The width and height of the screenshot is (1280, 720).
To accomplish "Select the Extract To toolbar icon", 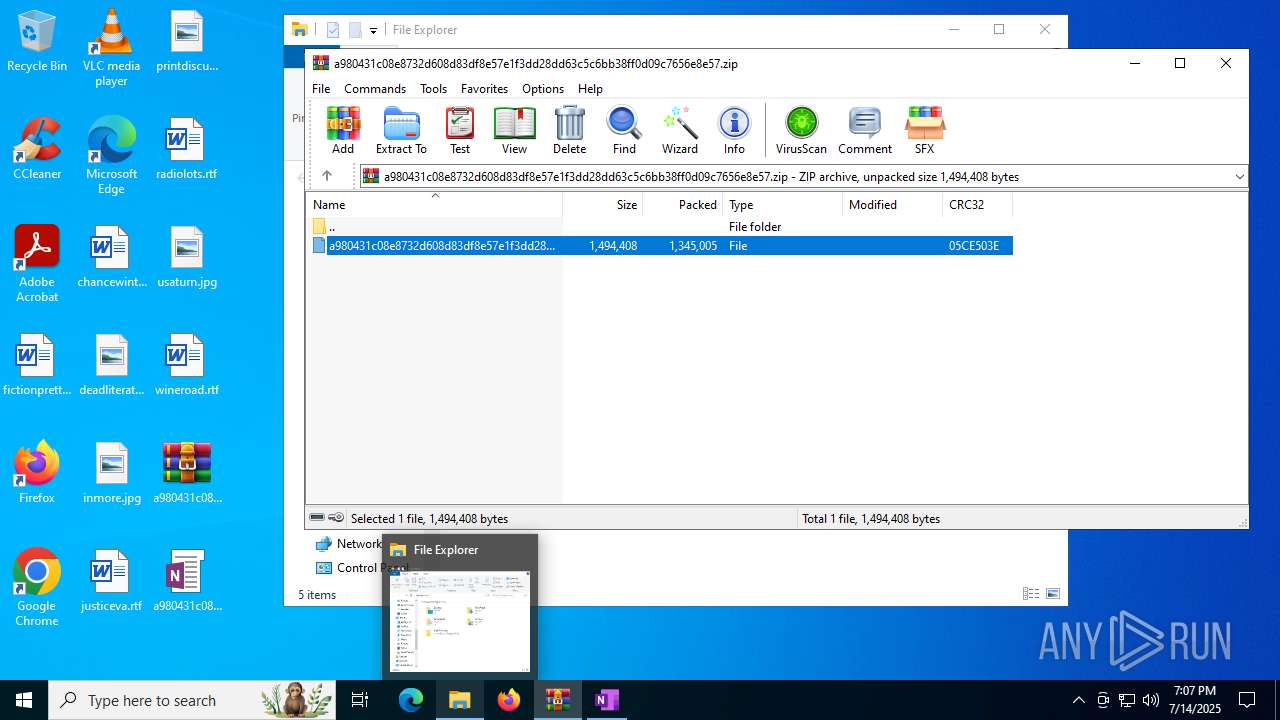I will (x=401, y=131).
